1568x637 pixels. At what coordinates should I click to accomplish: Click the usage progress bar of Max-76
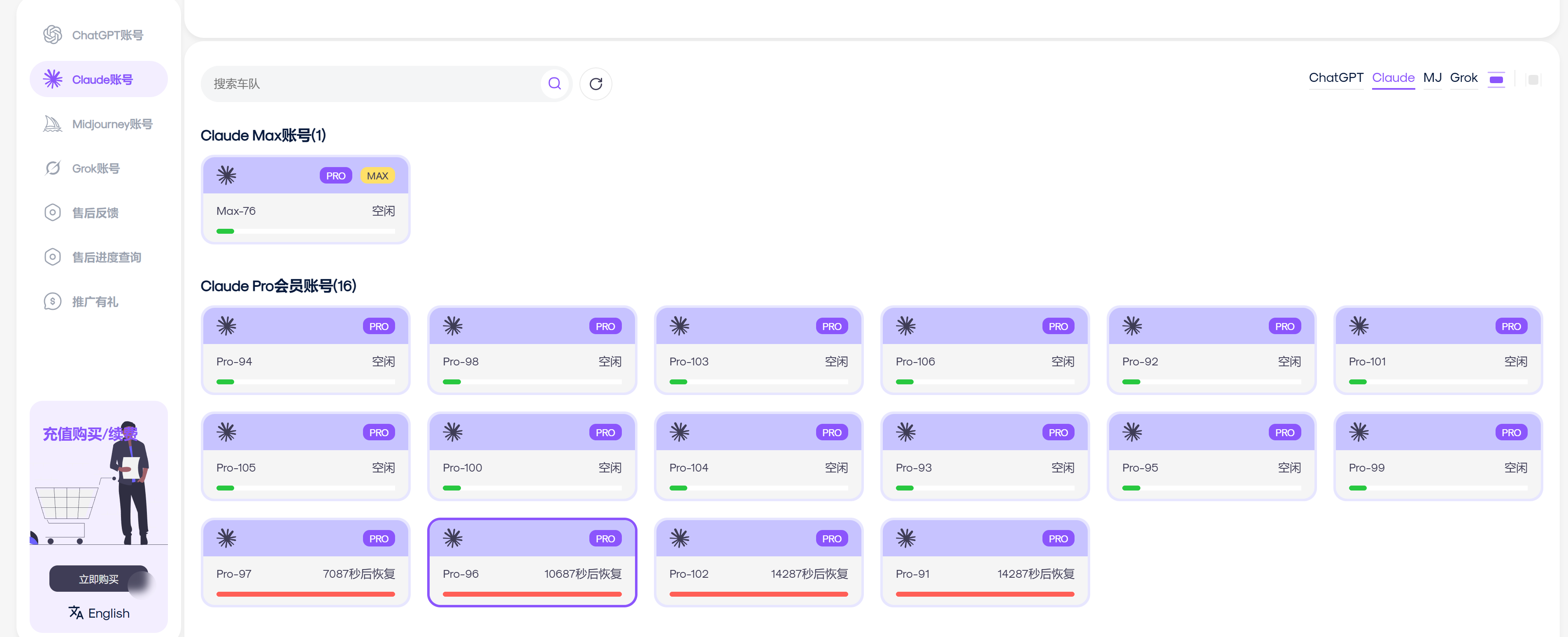pyautogui.click(x=305, y=231)
